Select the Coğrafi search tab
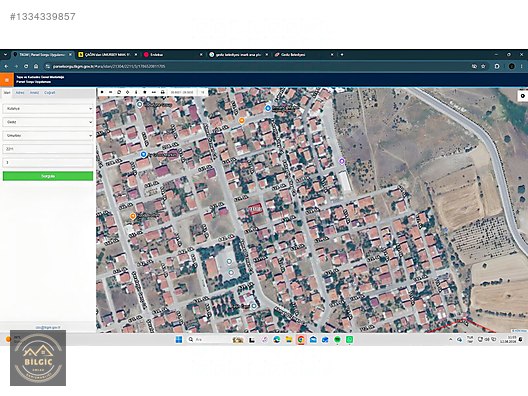This screenshot has height=396, width=528. tap(50, 93)
